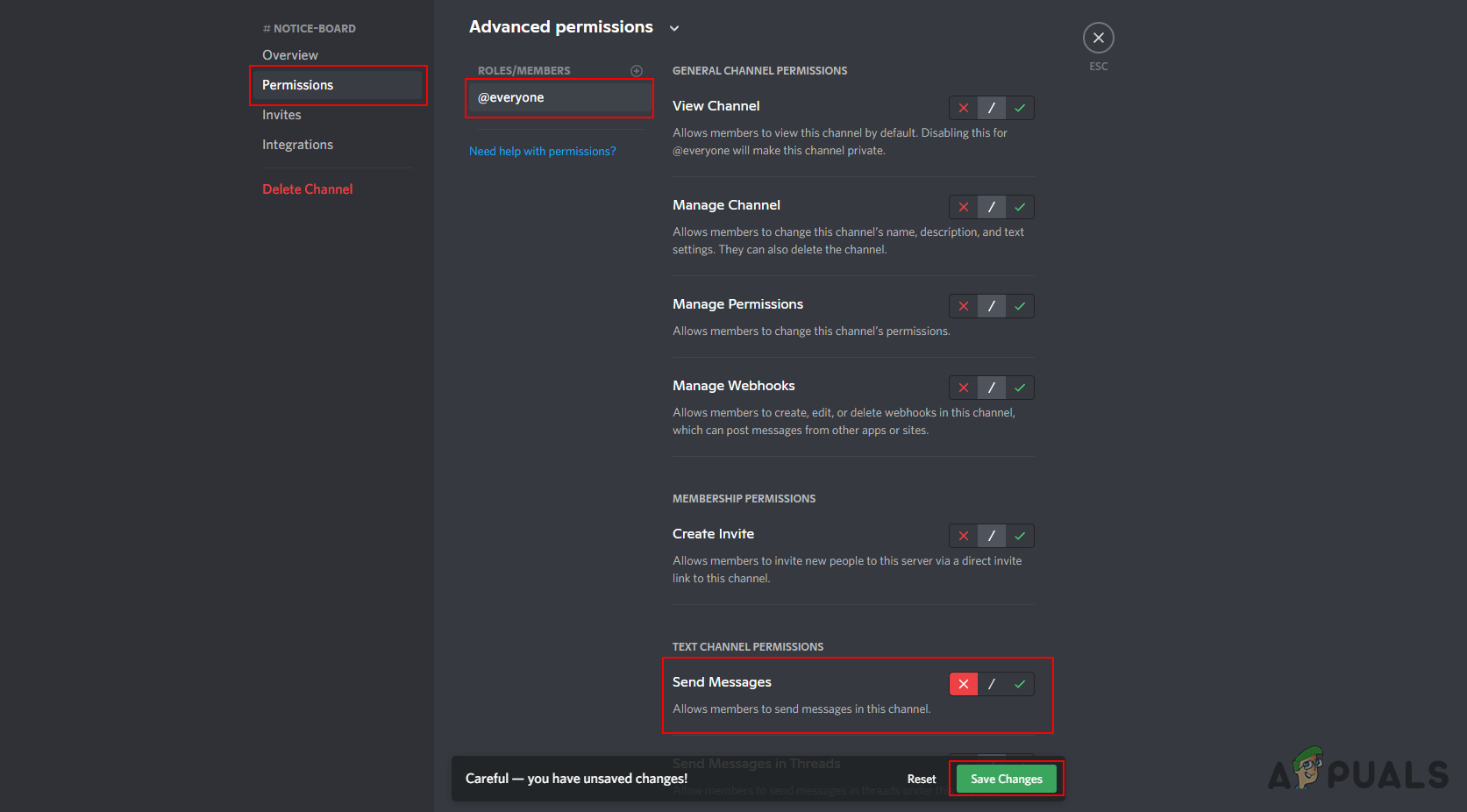Switch to the Invites tab

[281, 115]
